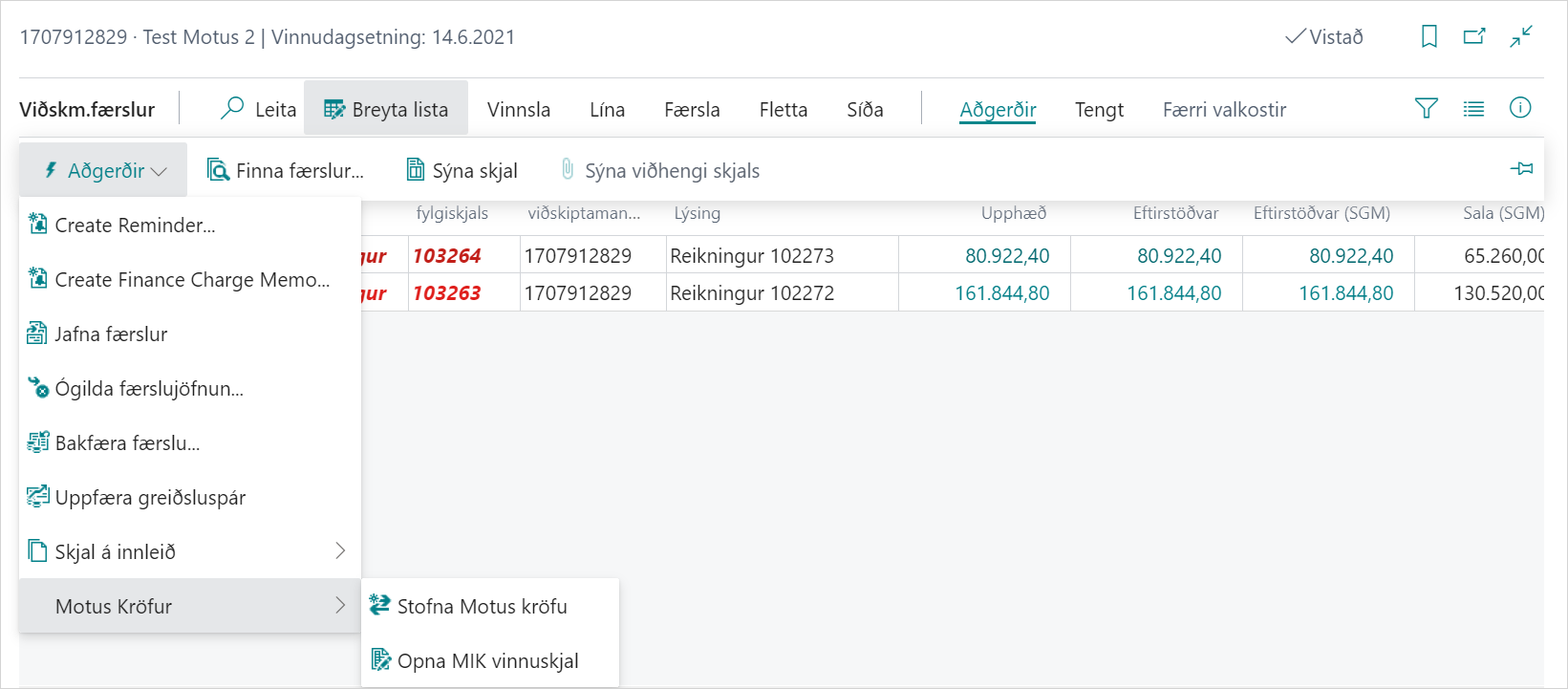Click Finna færslur toolbar action

pos(286,171)
